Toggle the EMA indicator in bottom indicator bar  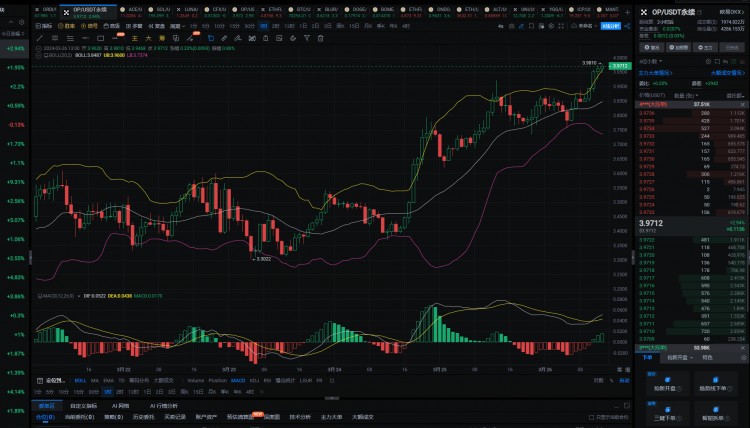tap(109, 381)
